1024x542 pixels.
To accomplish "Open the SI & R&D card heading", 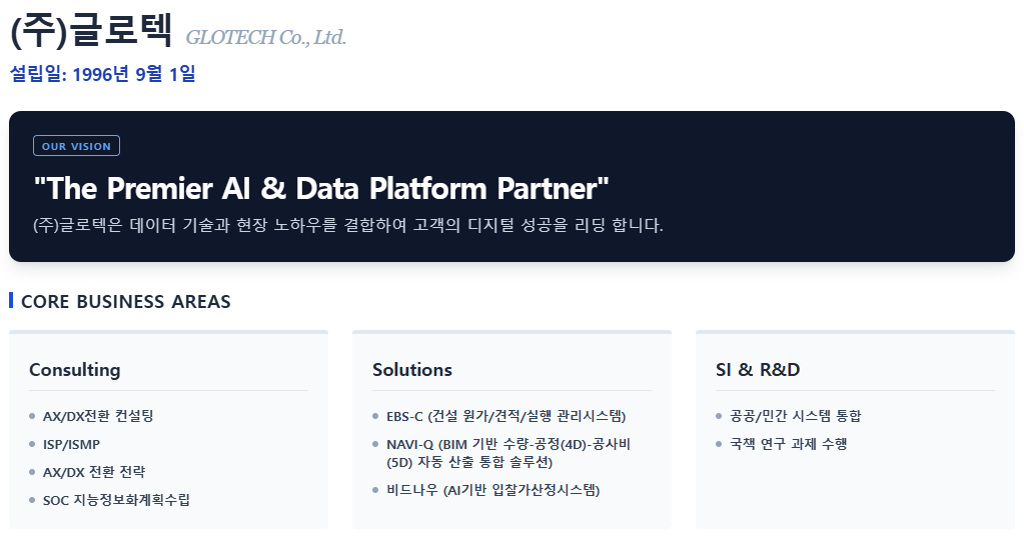I will pos(758,370).
